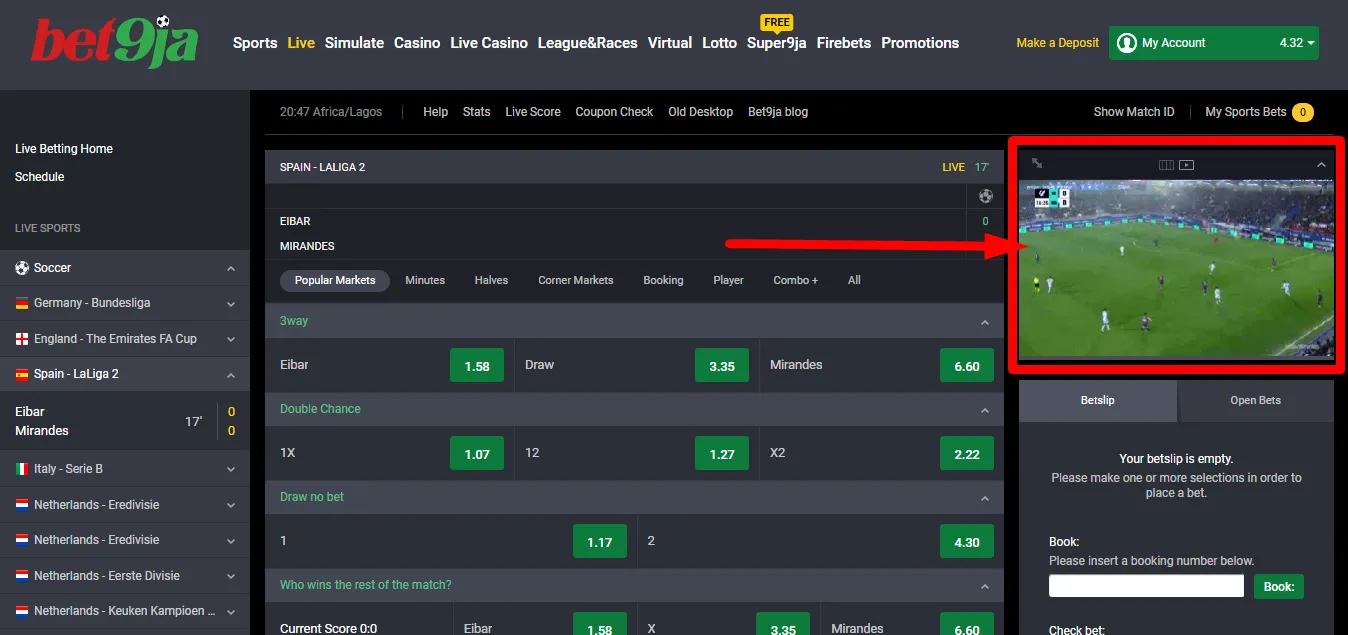Screen dimensions: 1348x635
Task: Click the FREE badge above Super9ja
Action: pos(776,21)
